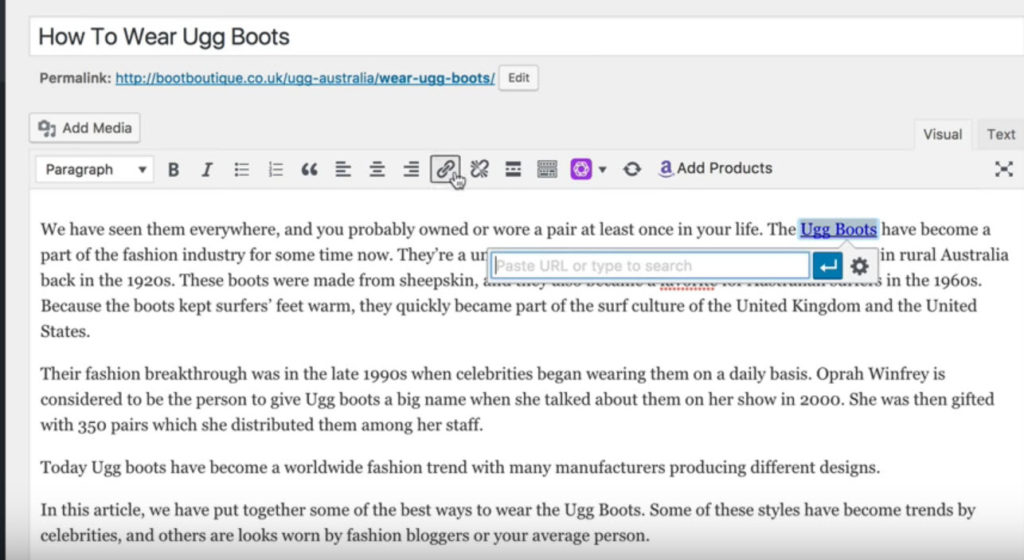Apply the link with blue arrow button
The image size is (1024, 560).
coord(827,266)
